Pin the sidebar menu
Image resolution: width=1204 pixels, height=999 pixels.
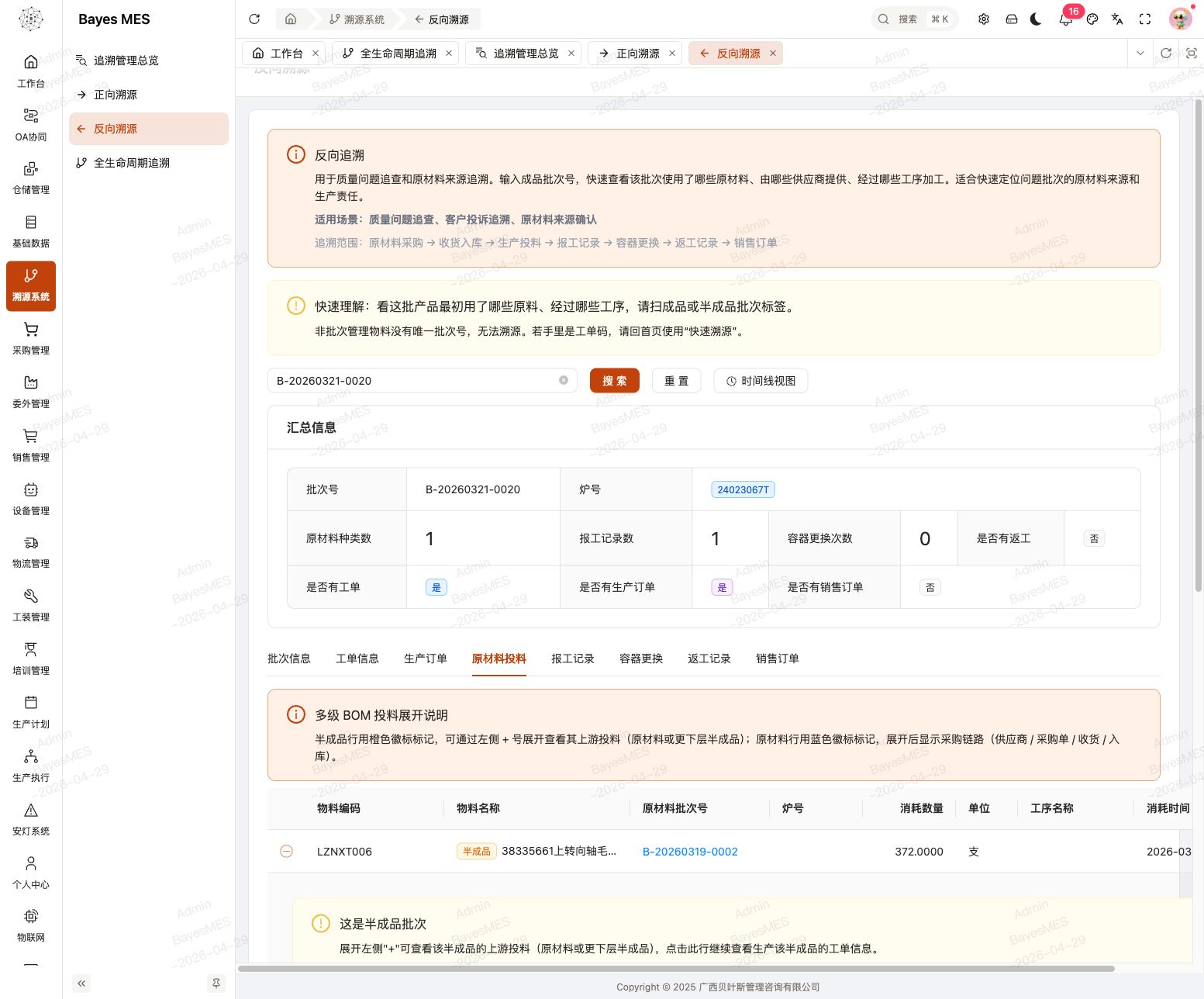[216, 983]
